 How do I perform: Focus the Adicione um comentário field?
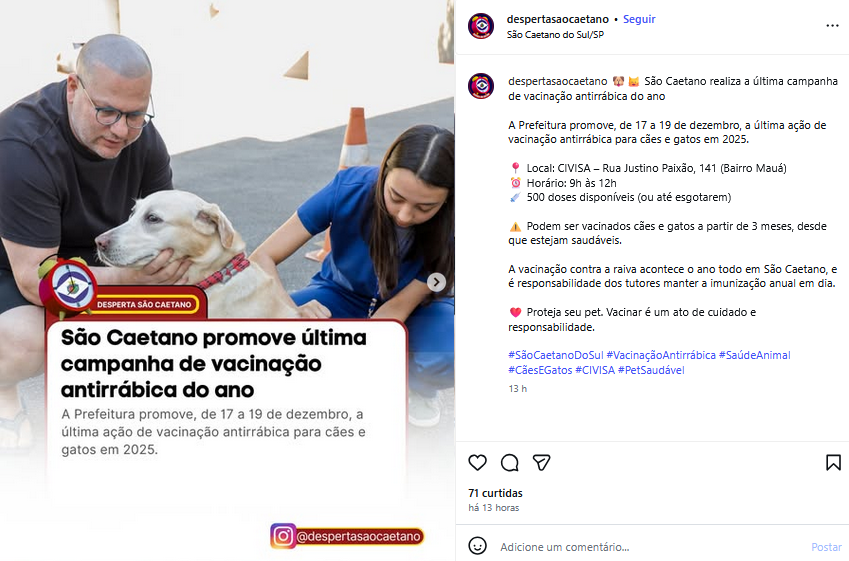pyautogui.click(x=650, y=547)
